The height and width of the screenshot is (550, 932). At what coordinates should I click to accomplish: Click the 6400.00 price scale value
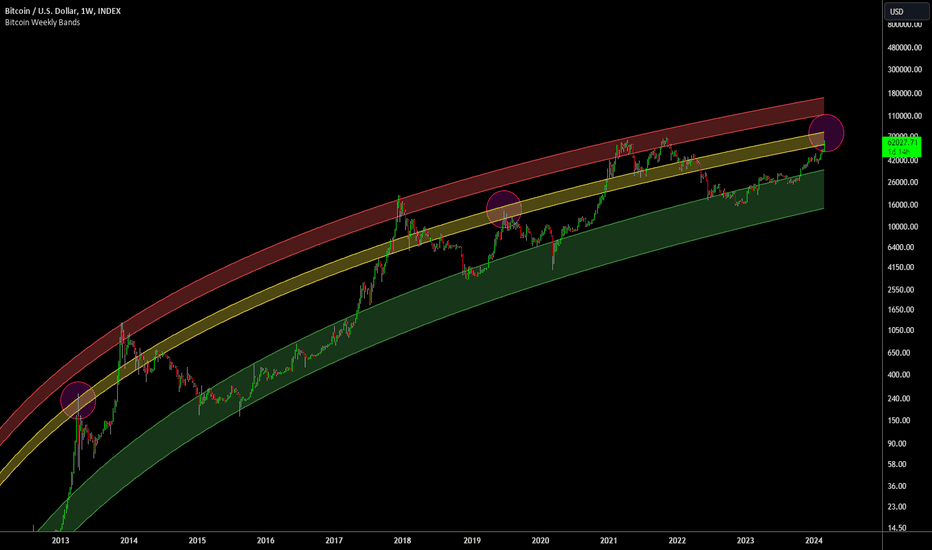click(901, 247)
